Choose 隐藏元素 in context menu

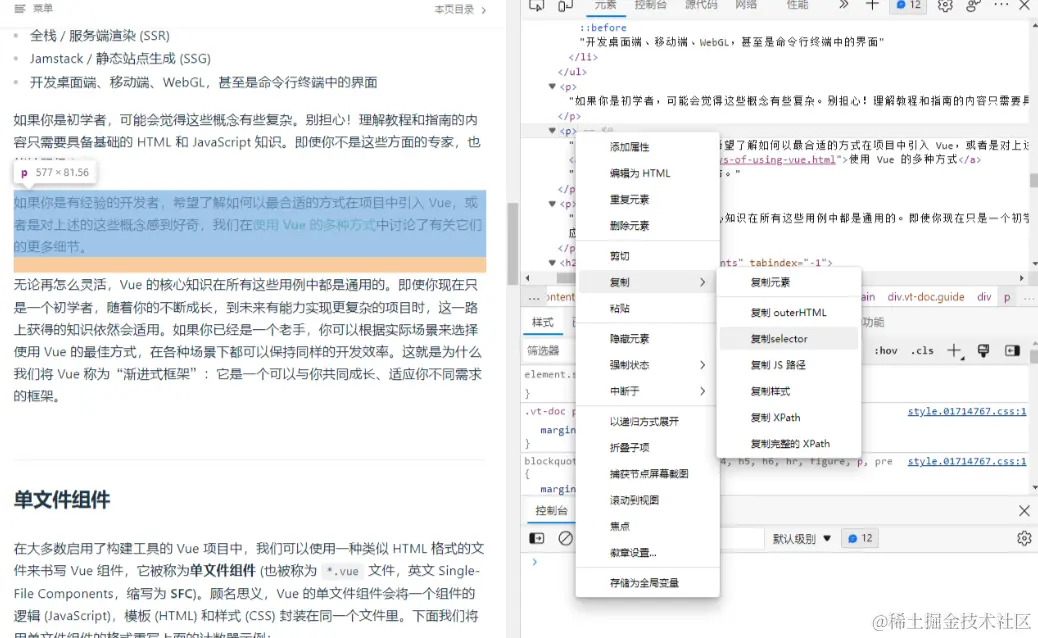click(647, 339)
